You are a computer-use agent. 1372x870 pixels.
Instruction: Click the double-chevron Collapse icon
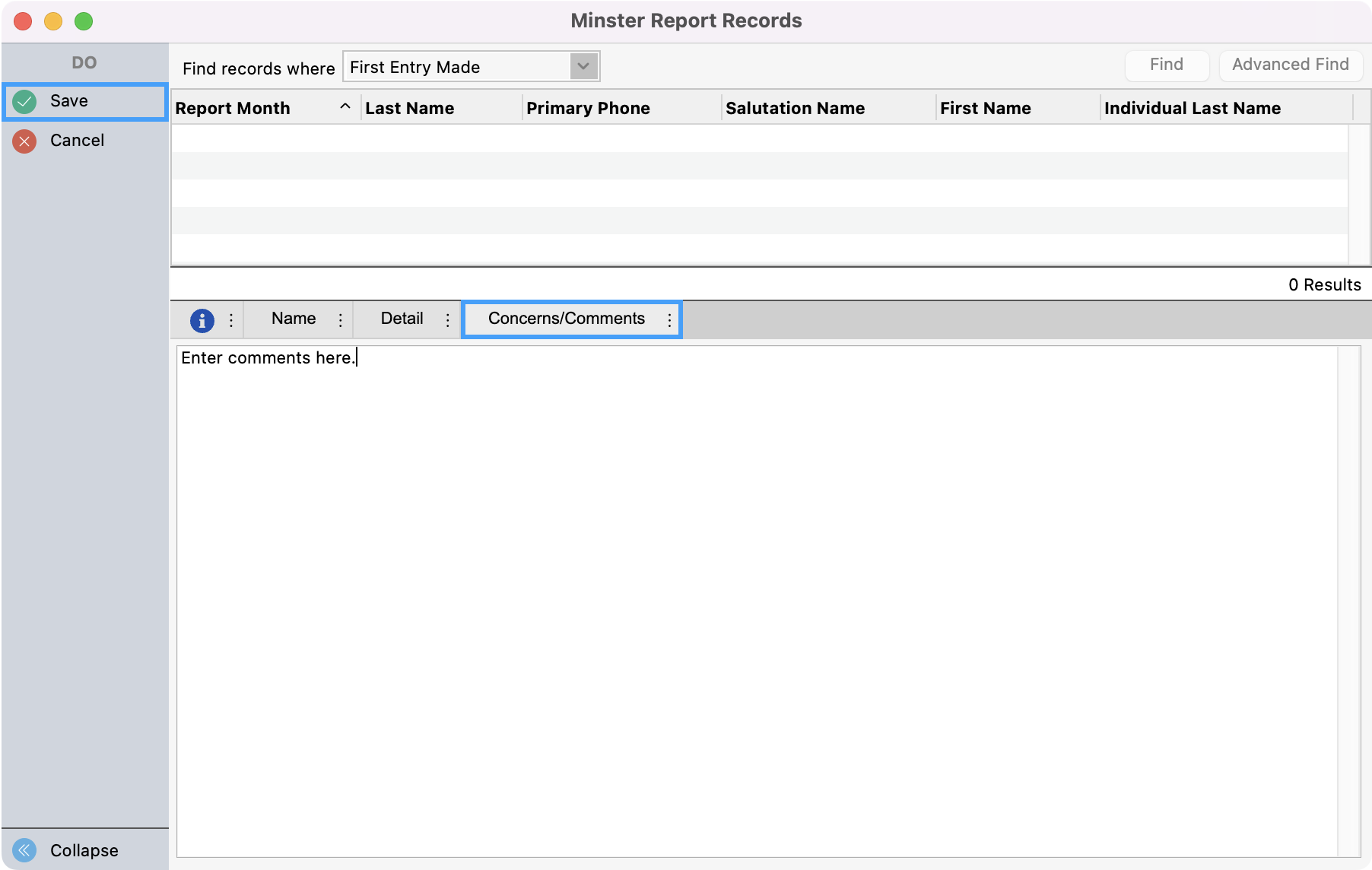(x=25, y=849)
